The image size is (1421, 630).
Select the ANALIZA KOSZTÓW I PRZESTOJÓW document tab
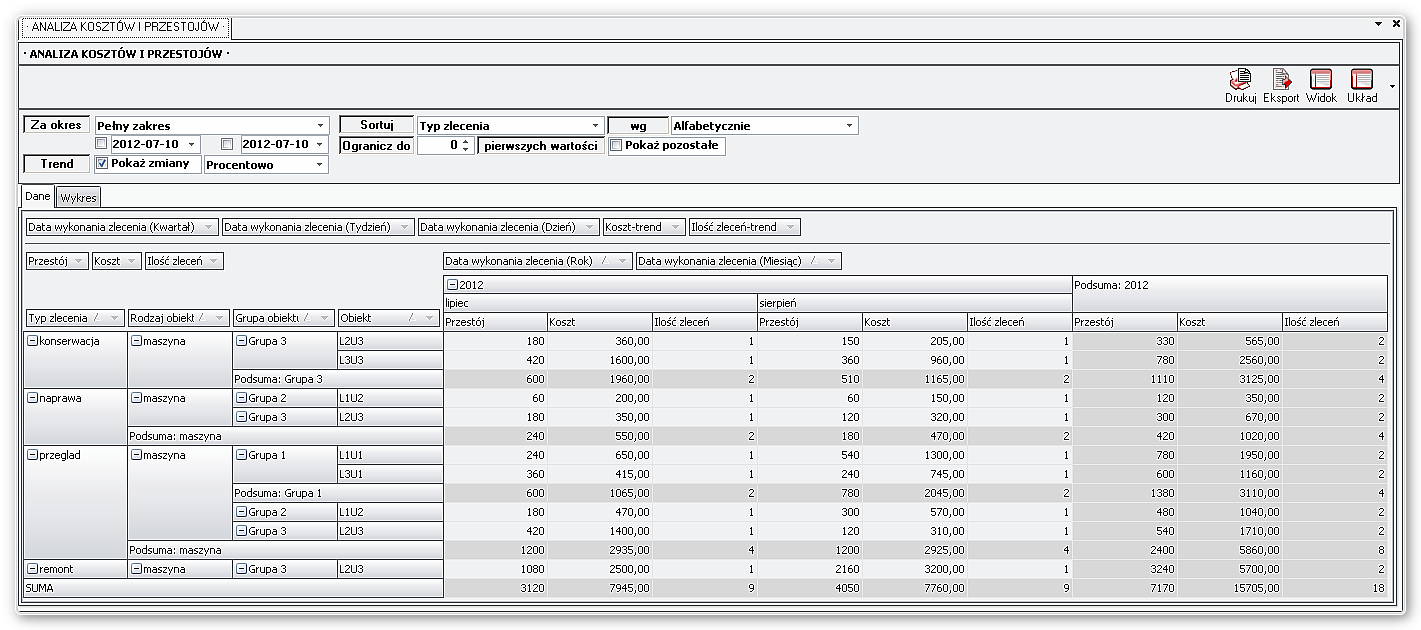click(125, 27)
